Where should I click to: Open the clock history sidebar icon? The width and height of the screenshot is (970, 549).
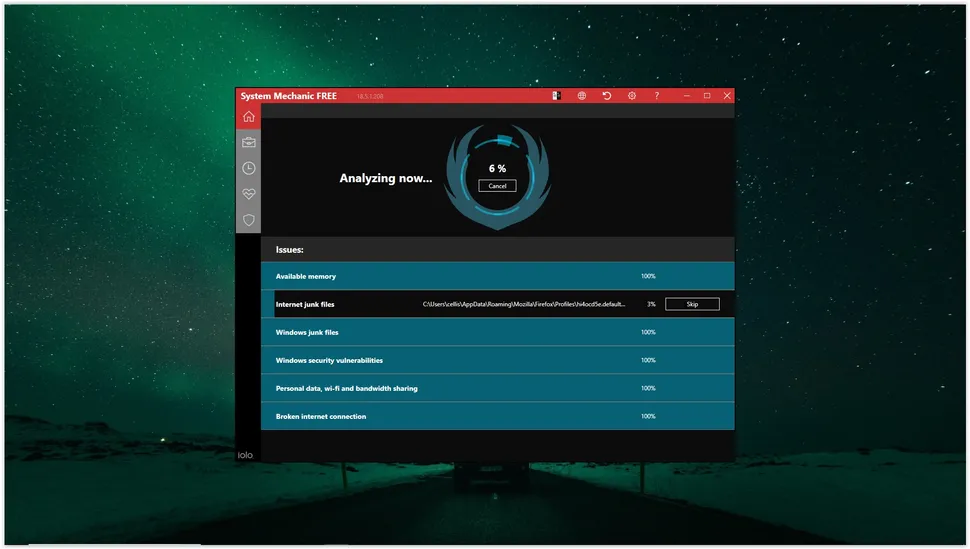pyautogui.click(x=248, y=168)
